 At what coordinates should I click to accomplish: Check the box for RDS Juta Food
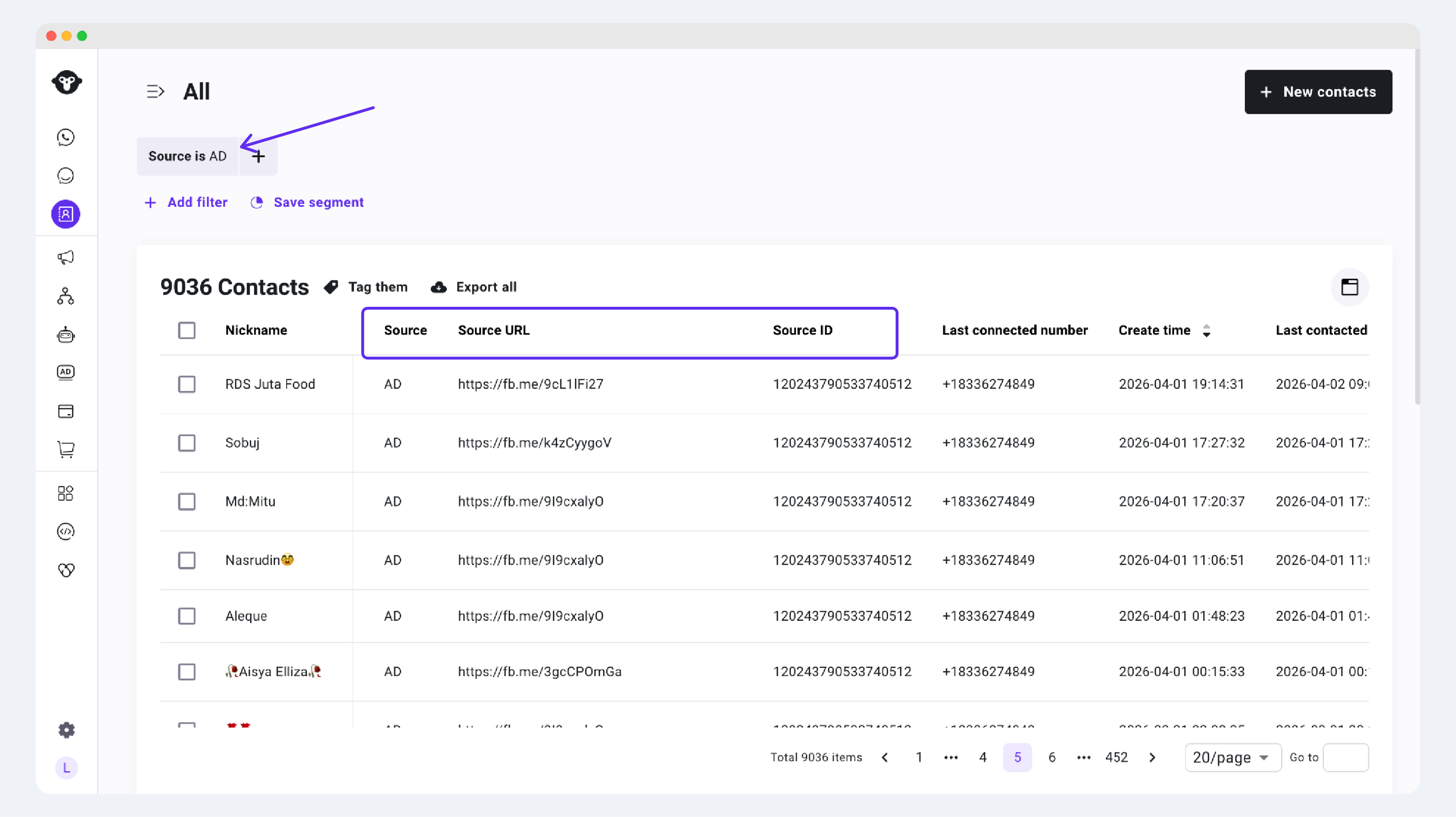(x=187, y=384)
